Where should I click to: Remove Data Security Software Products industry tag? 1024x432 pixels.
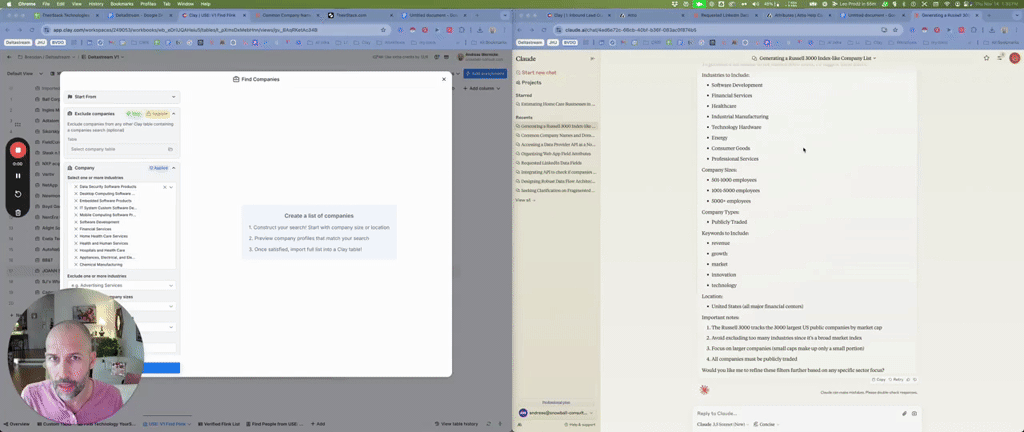coord(76,187)
